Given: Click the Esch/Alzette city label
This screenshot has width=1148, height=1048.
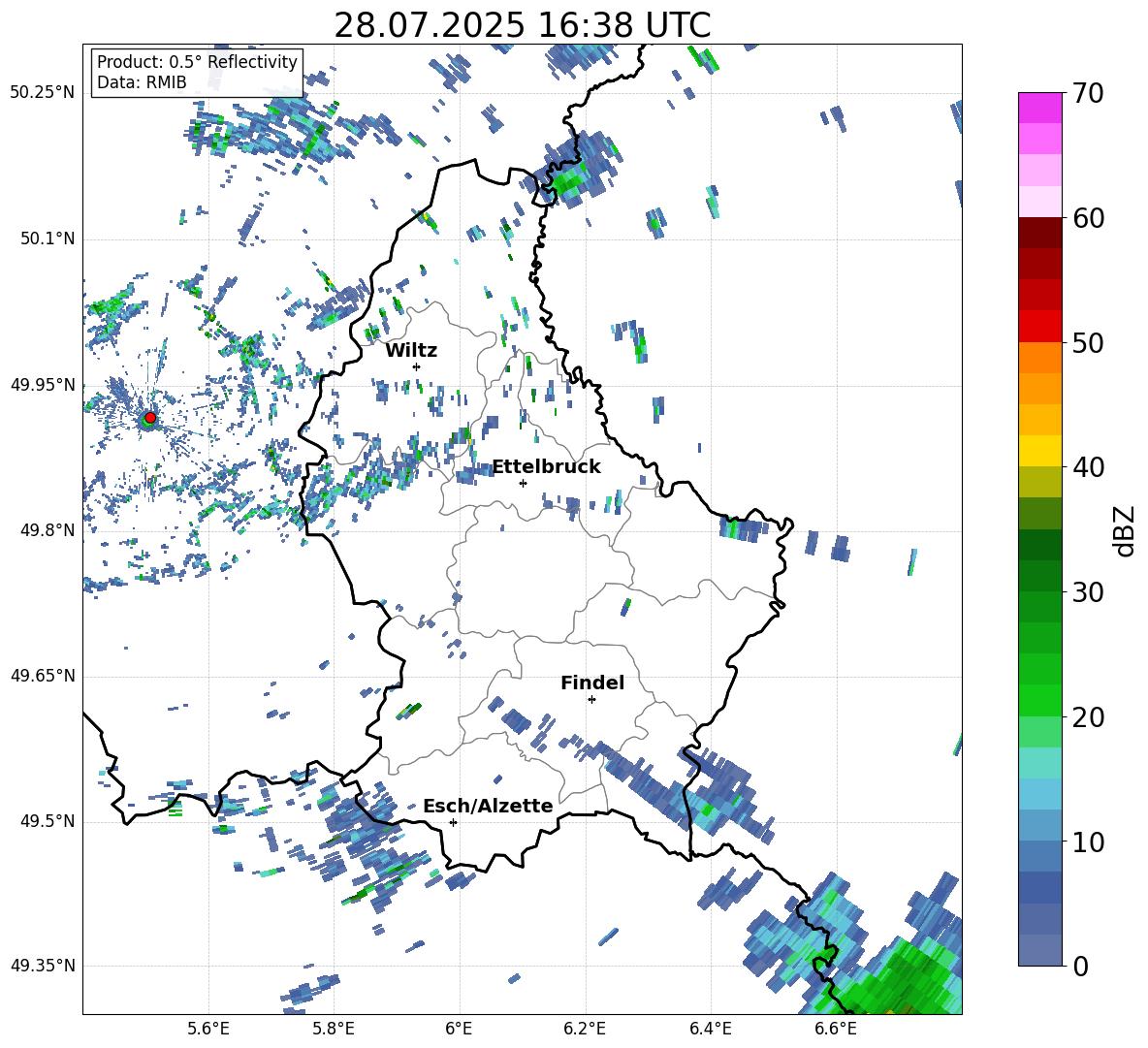Looking at the screenshot, I should tap(488, 807).
